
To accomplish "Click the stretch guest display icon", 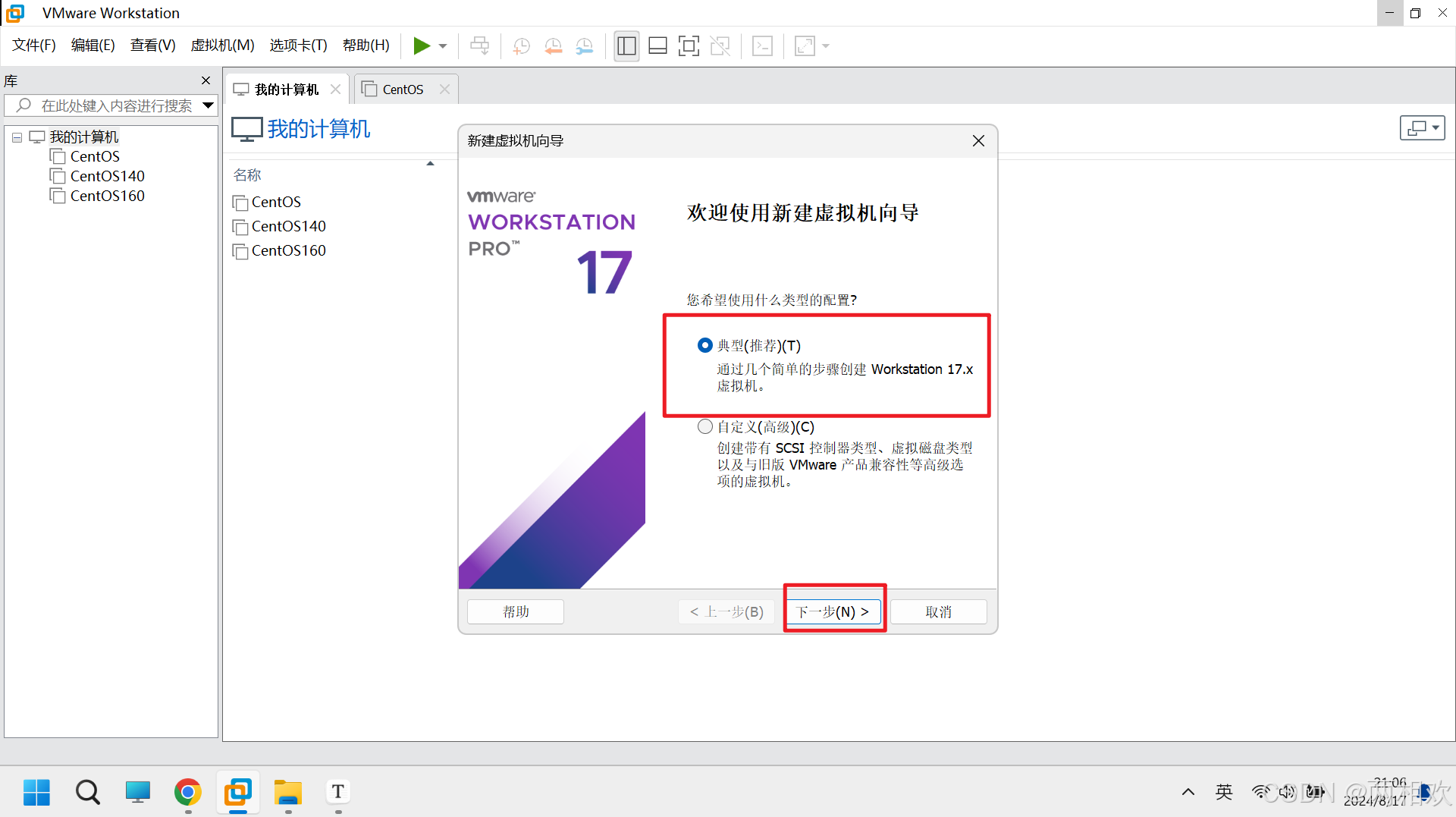I will [x=805, y=46].
